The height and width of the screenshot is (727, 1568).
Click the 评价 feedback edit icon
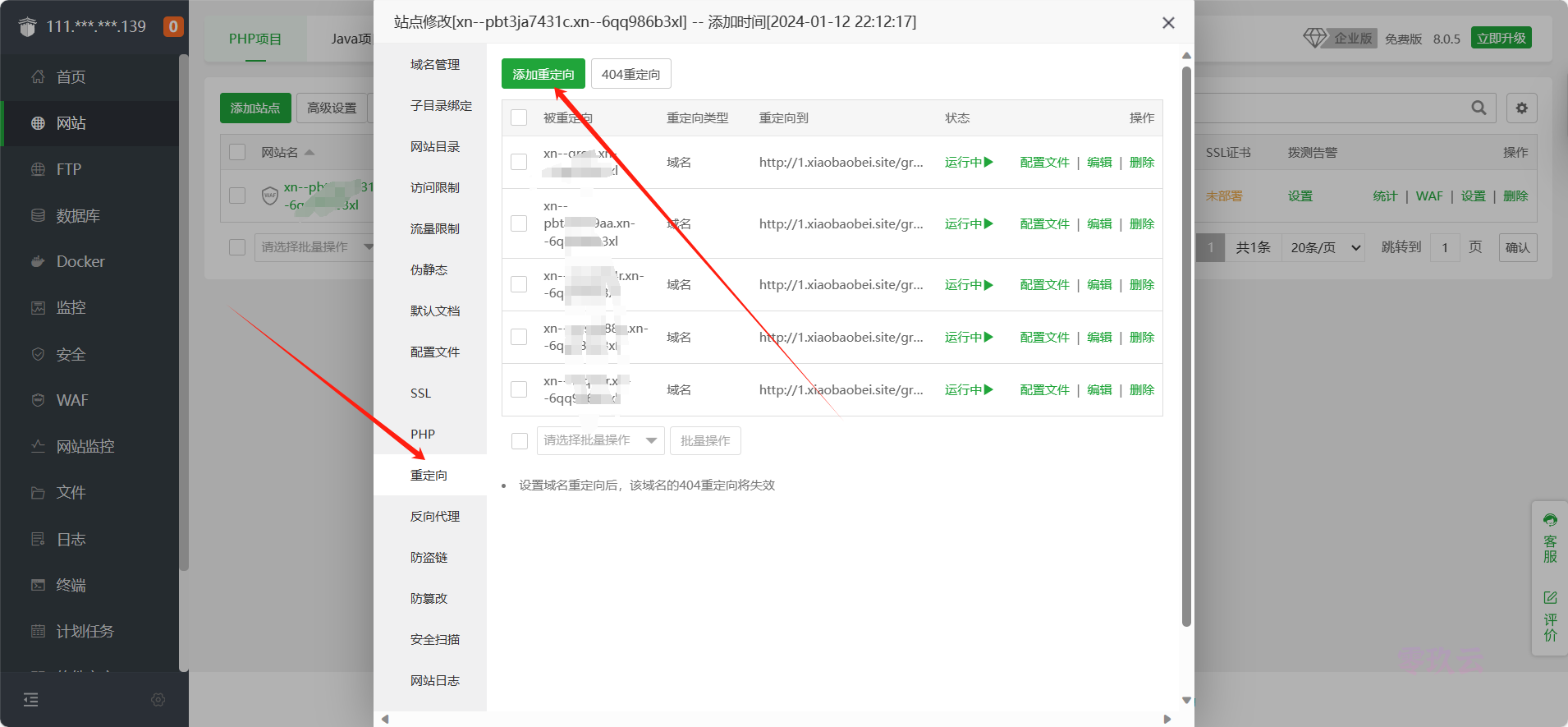(x=1550, y=597)
